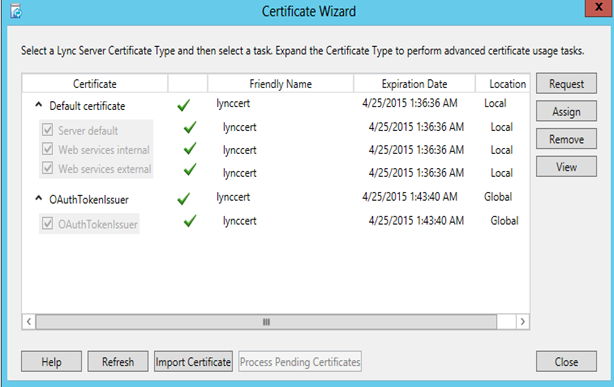
Task: Toggle the Server default checkbox
Action: pyautogui.click(x=47, y=130)
